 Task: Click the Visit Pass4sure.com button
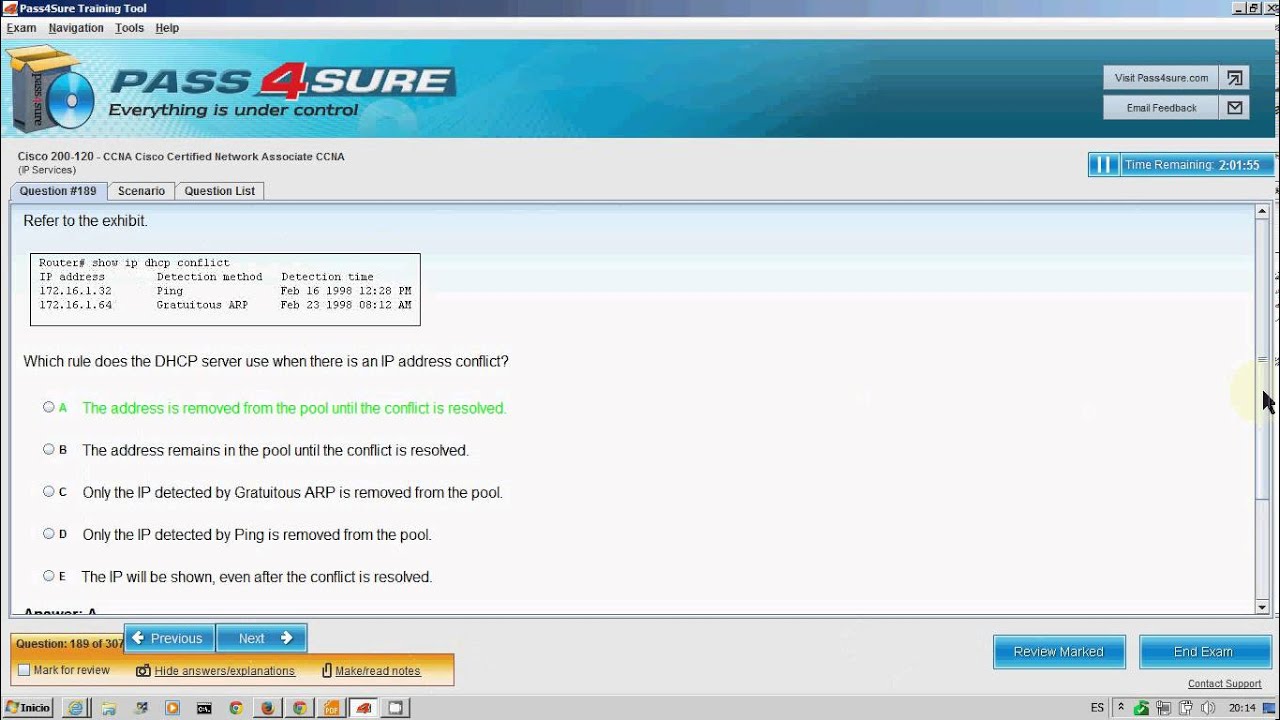coord(1160,78)
